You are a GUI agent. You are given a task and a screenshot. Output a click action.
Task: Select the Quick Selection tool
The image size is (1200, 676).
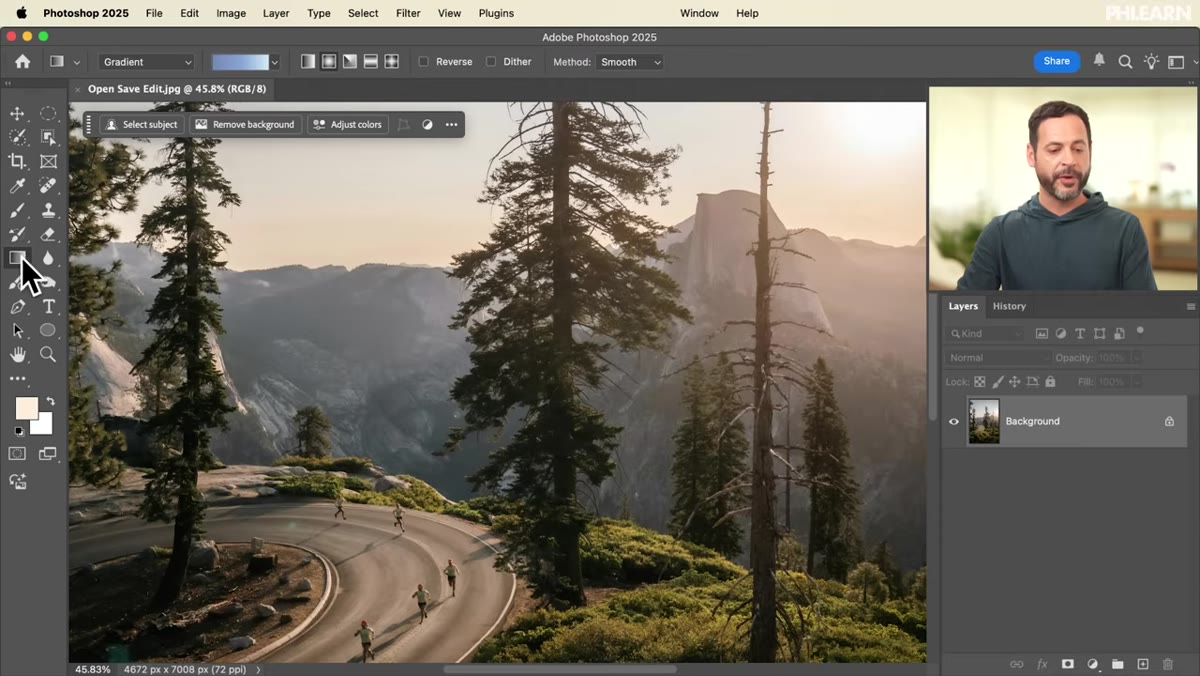click(17, 137)
